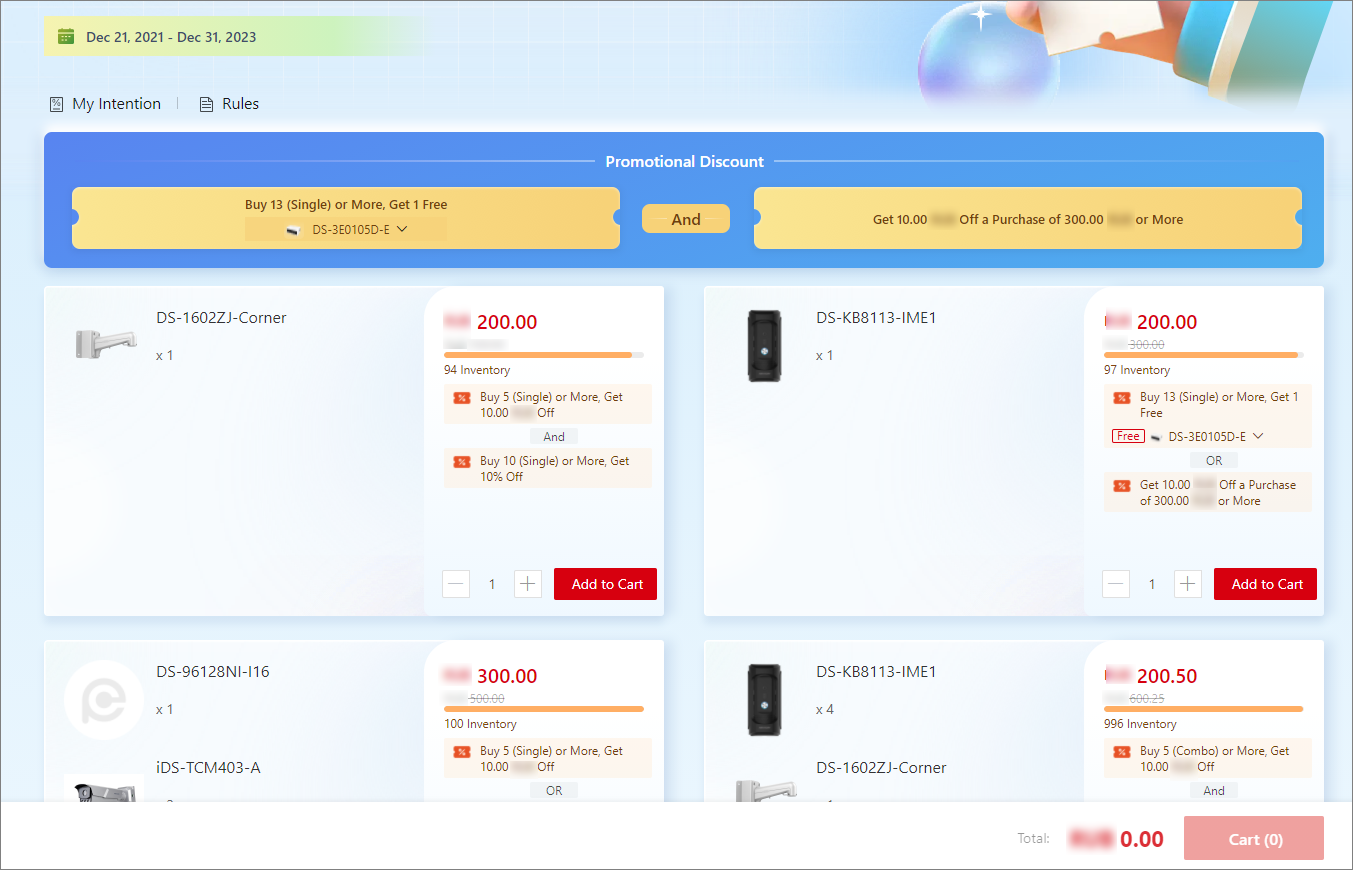Click the product name DS-KB8113-IME1 in the 996 Inventory card

[876, 672]
